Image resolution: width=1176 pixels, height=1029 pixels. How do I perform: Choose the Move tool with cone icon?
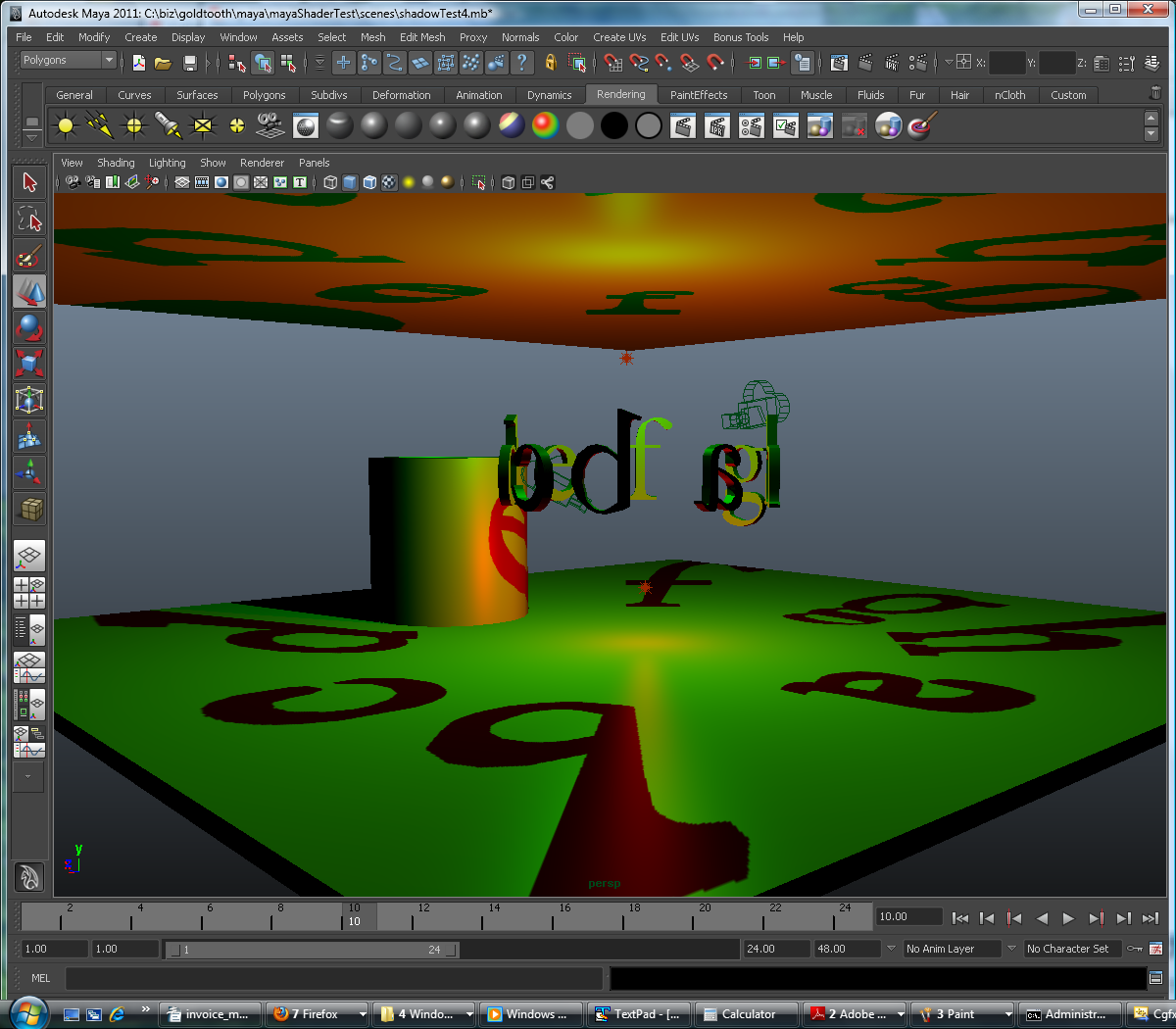click(29, 291)
